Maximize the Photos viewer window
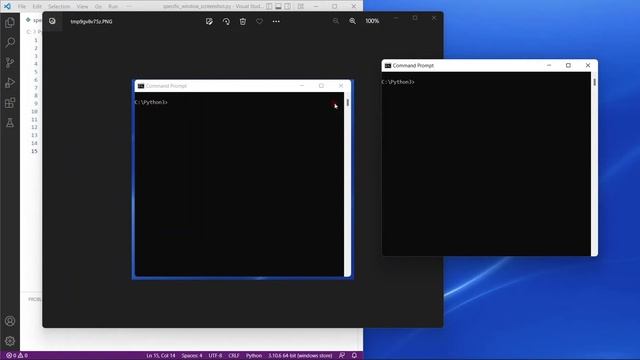This screenshot has height=360, width=640. click(x=415, y=18)
